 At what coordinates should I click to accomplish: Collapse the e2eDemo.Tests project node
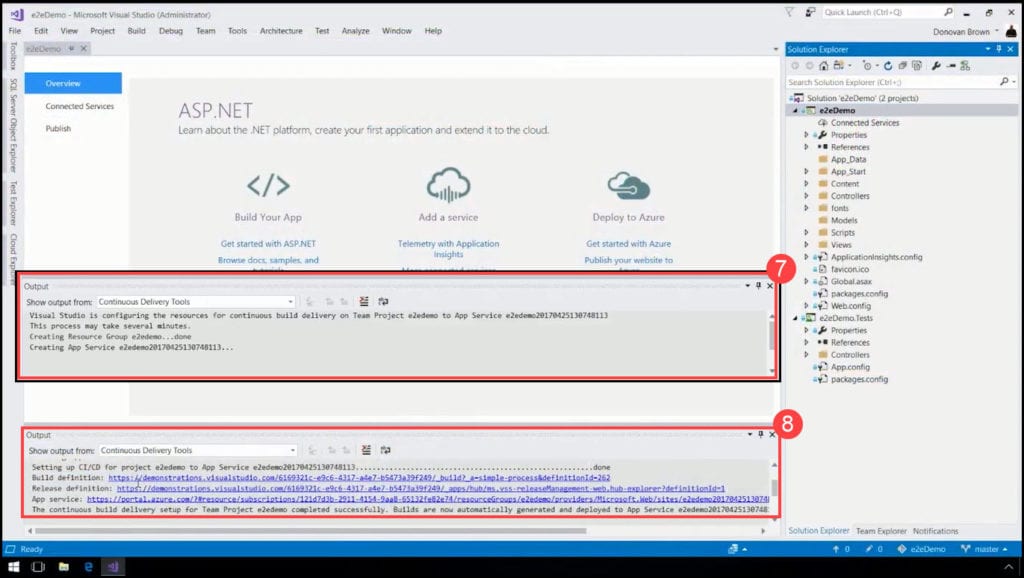(x=795, y=318)
